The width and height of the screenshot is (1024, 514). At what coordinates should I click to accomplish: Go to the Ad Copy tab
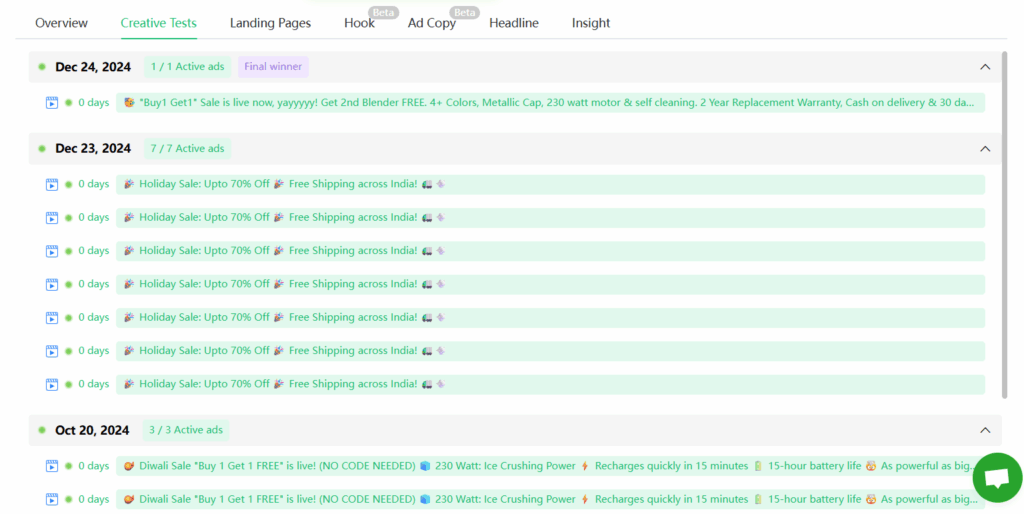[x=432, y=23]
